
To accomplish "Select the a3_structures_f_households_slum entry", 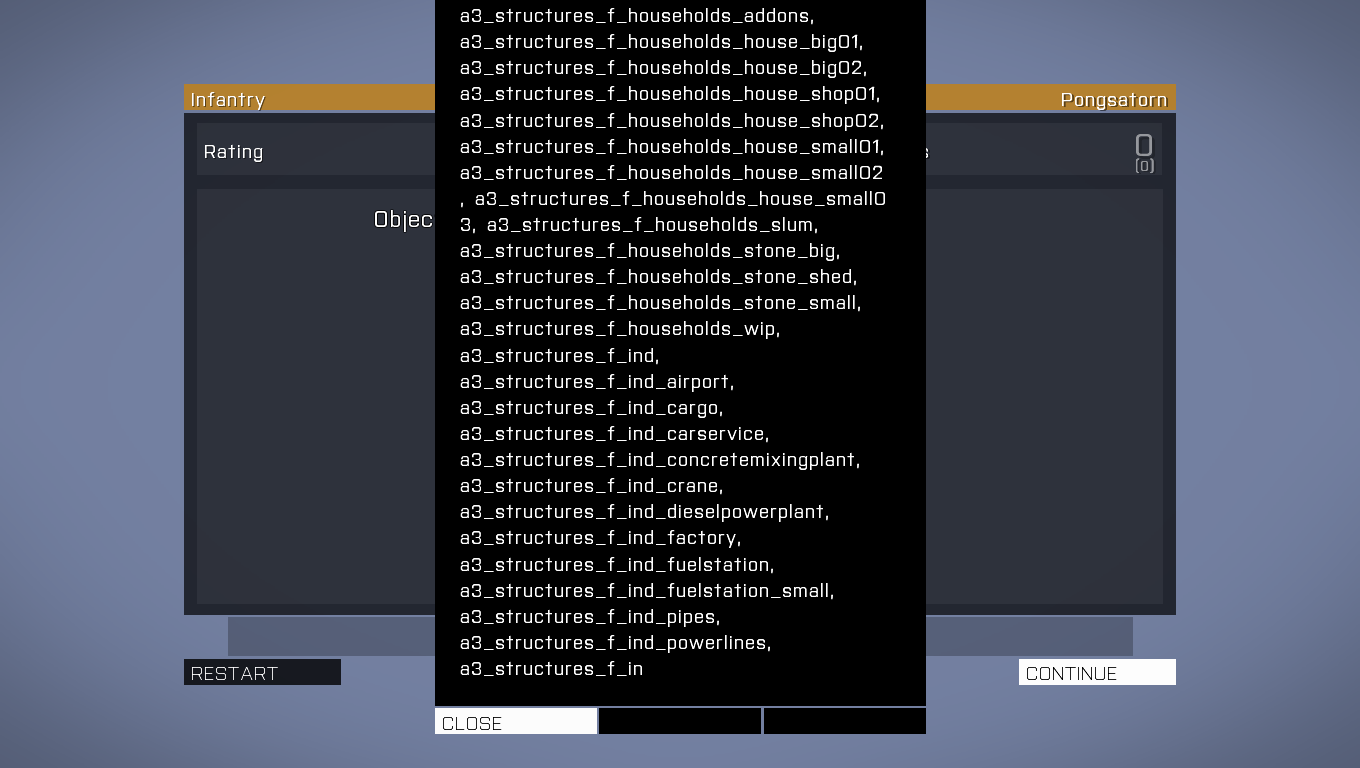I will pos(652,224).
